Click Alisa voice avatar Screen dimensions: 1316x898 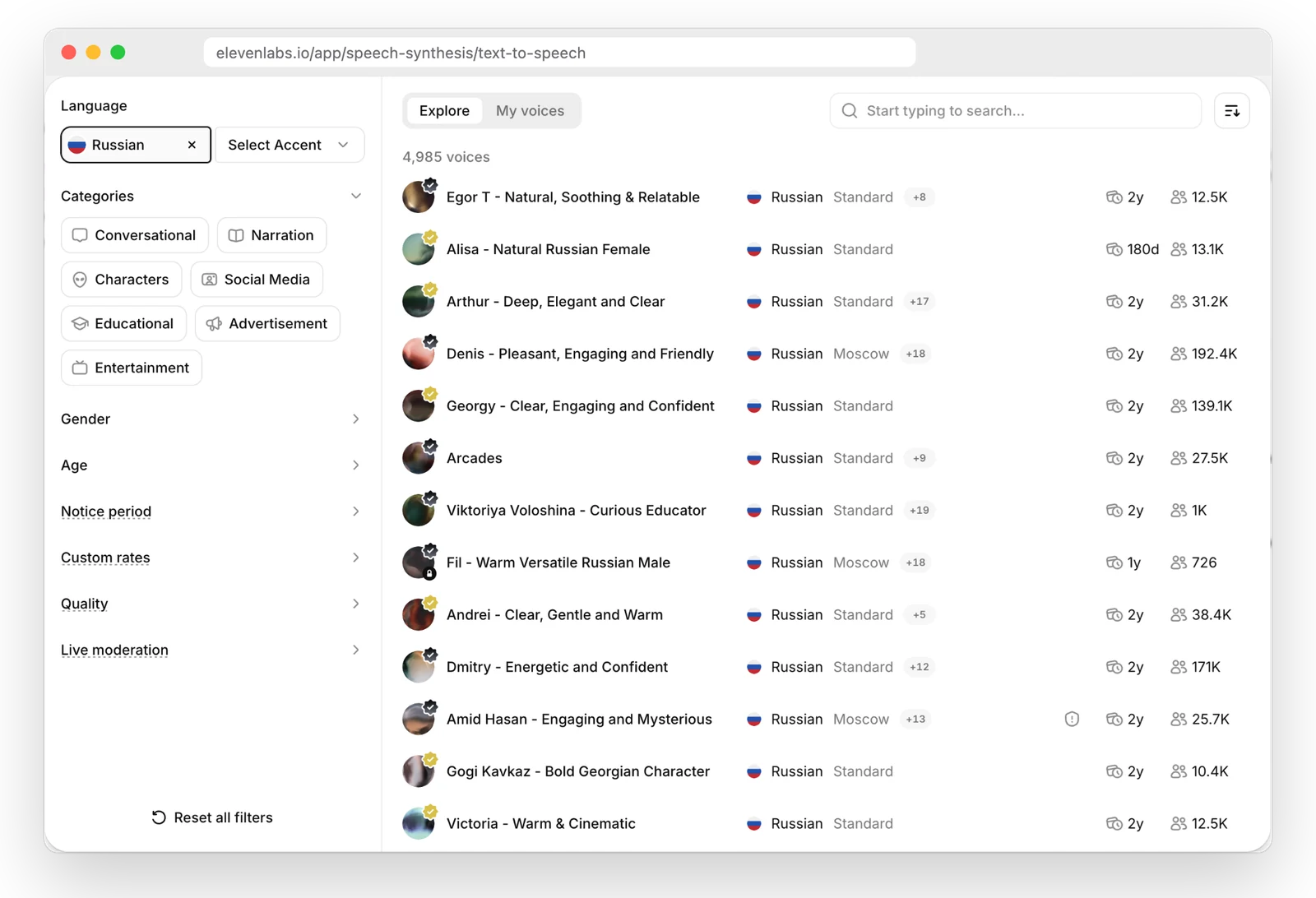coord(419,249)
